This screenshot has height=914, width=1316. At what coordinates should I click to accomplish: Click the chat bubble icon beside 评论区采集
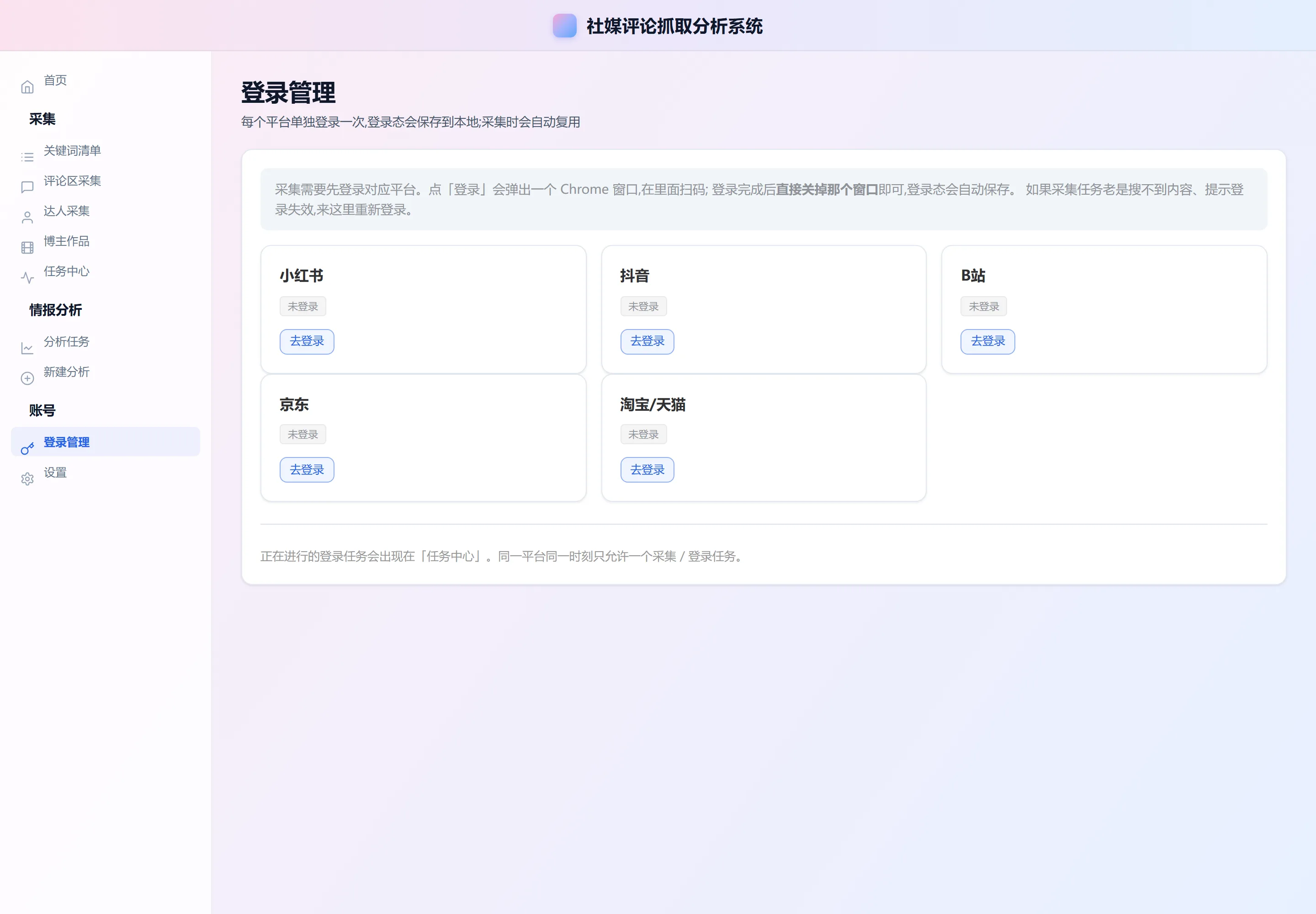[27, 187]
